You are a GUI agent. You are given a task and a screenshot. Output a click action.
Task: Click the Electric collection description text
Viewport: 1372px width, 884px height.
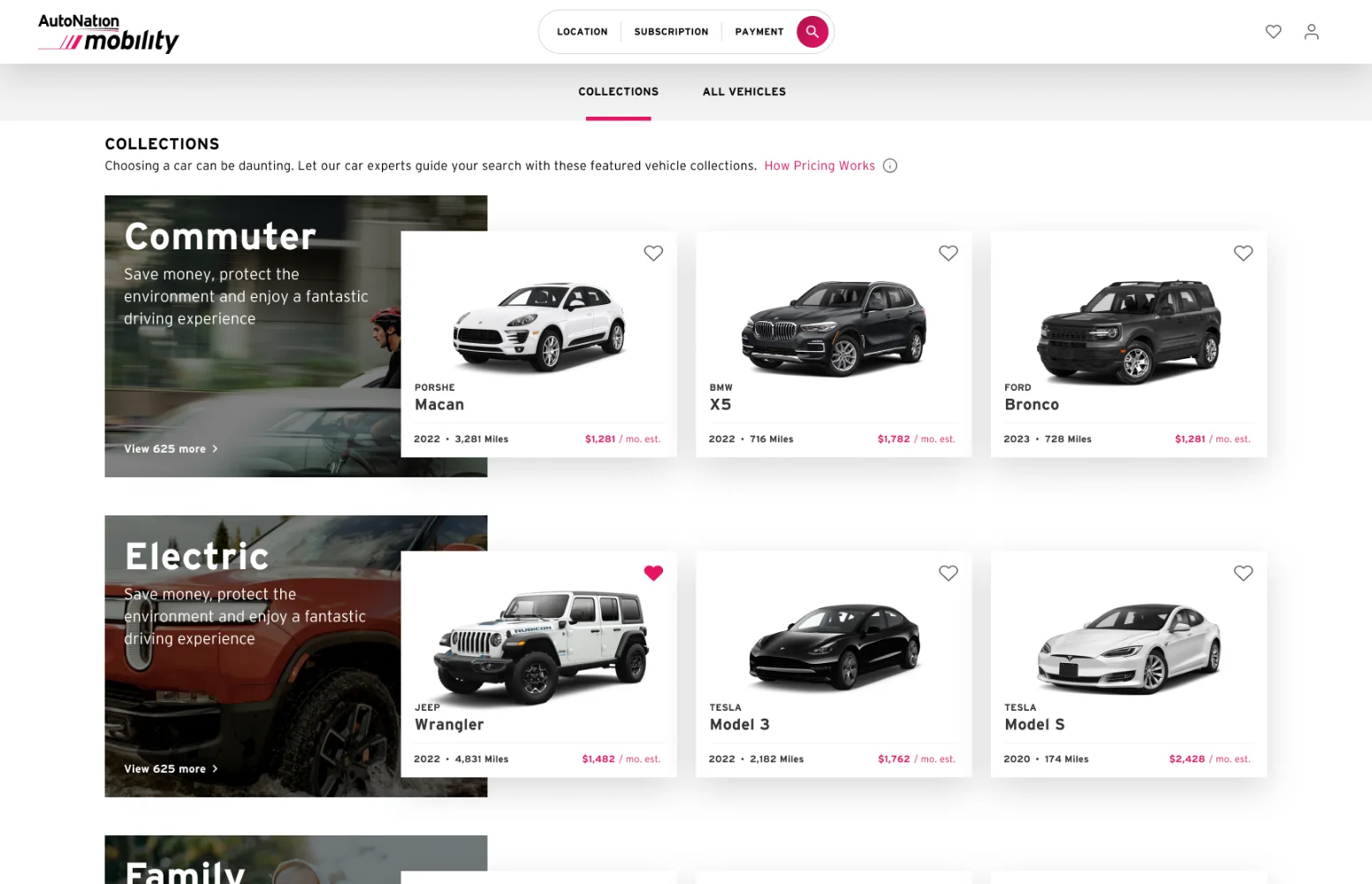tap(245, 617)
